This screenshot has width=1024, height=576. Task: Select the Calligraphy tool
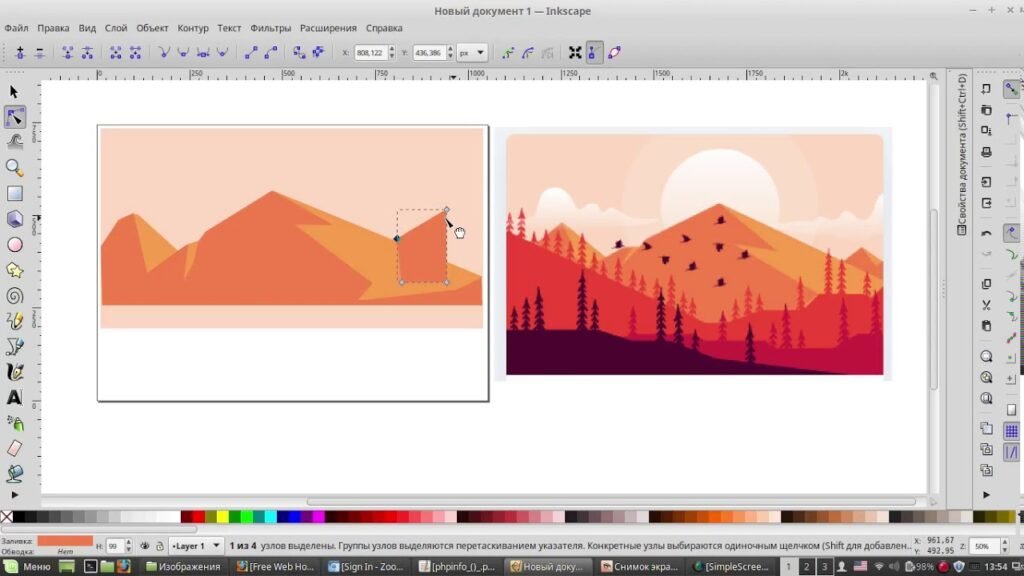click(14, 372)
